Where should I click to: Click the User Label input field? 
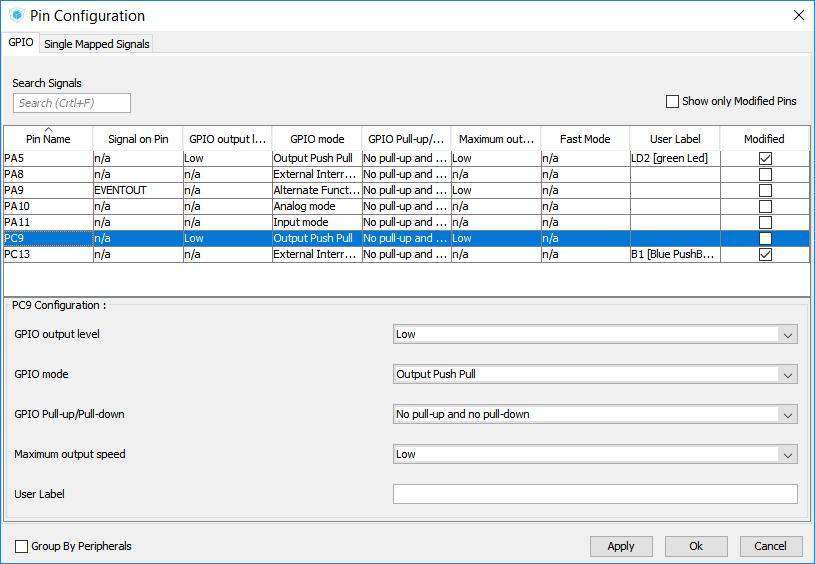tap(595, 494)
